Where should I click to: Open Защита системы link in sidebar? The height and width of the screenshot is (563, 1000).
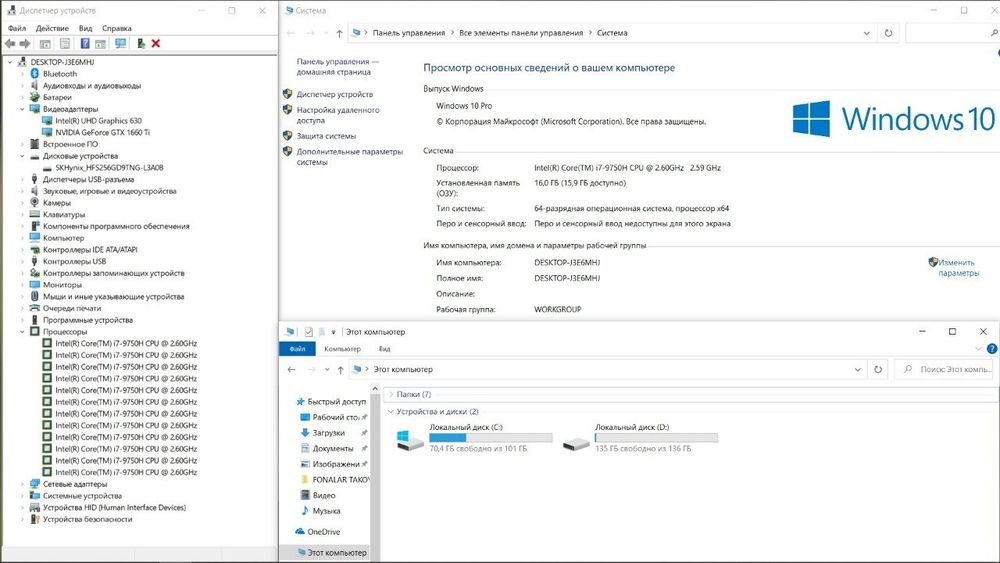pyautogui.click(x=326, y=136)
